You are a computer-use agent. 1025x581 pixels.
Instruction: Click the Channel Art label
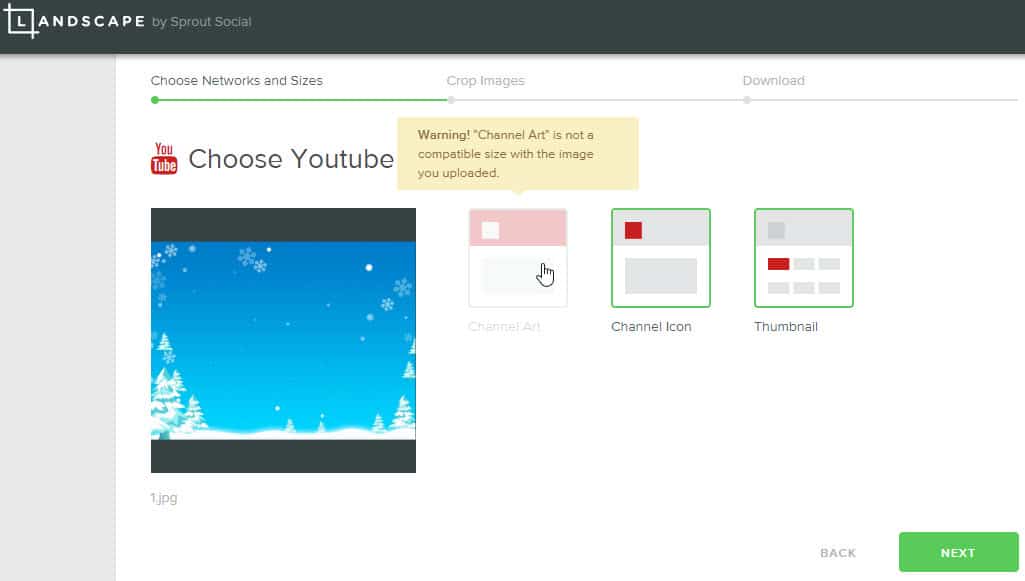(x=504, y=327)
